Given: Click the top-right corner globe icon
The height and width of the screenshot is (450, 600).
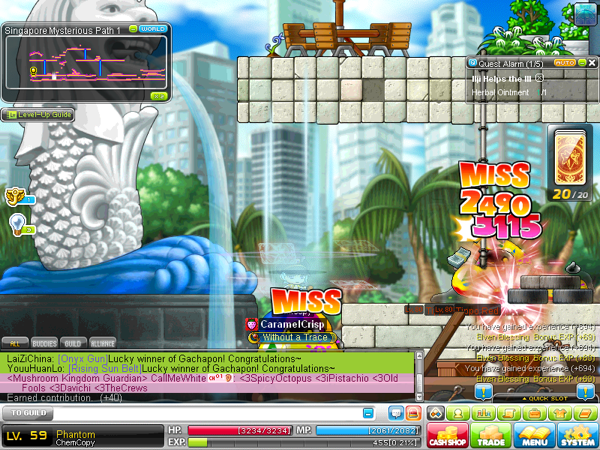Looking at the screenshot, I should pos(585,14).
